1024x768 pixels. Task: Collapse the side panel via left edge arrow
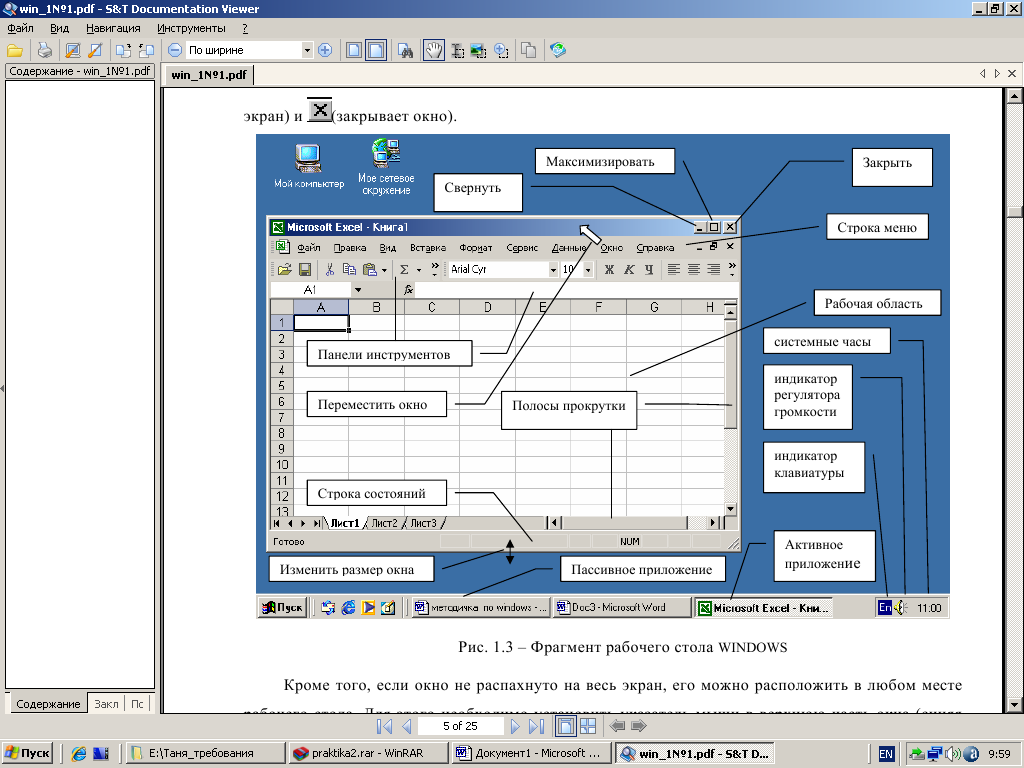(x=3, y=389)
